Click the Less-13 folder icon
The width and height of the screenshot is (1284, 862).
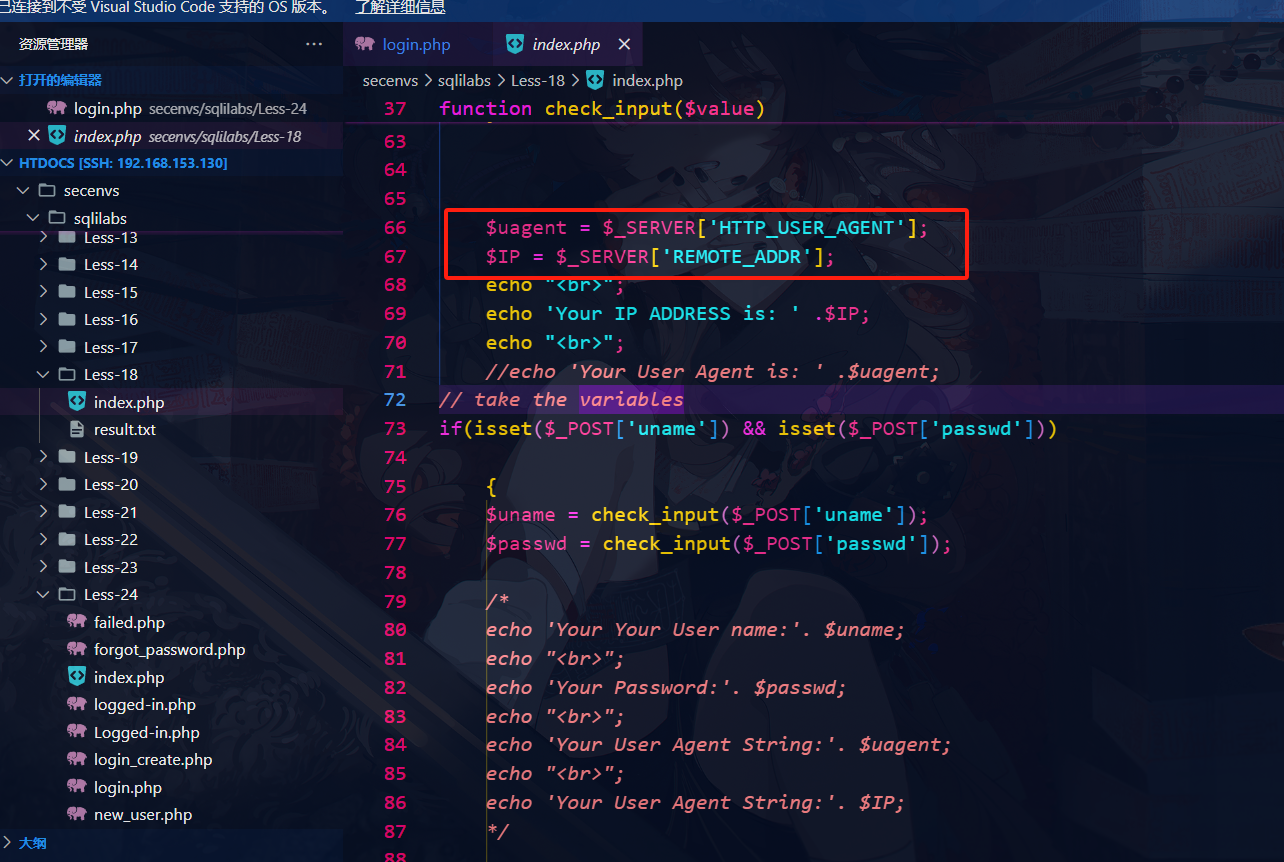point(68,238)
